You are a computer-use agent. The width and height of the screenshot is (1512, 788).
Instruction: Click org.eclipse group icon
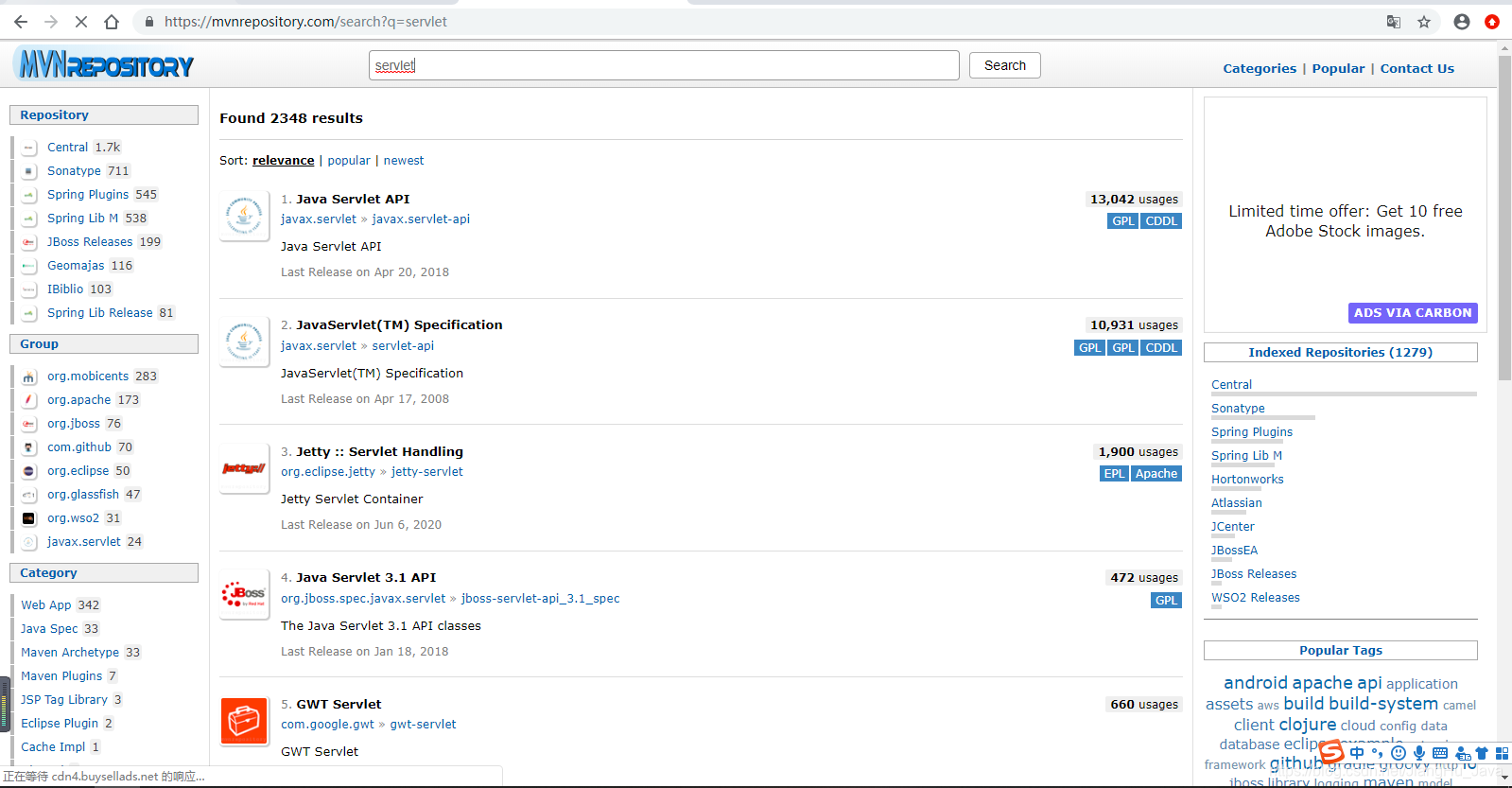click(x=29, y=471)
